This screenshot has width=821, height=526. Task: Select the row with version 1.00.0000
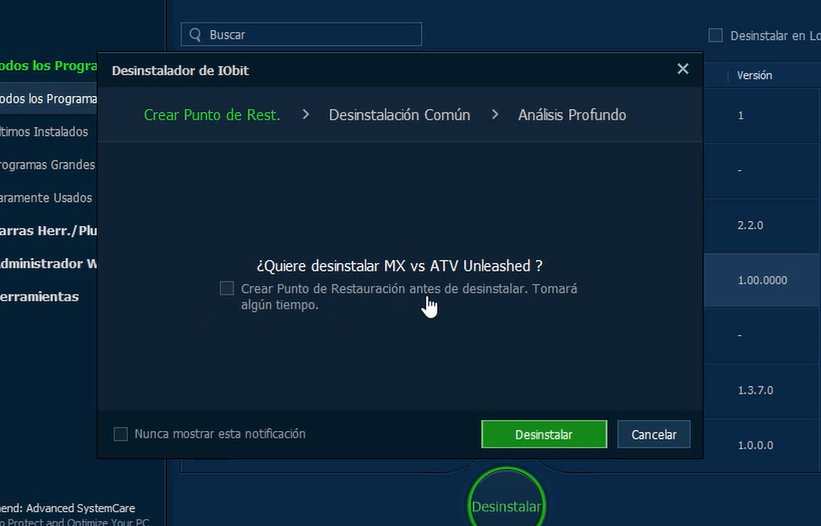(762, 280)
